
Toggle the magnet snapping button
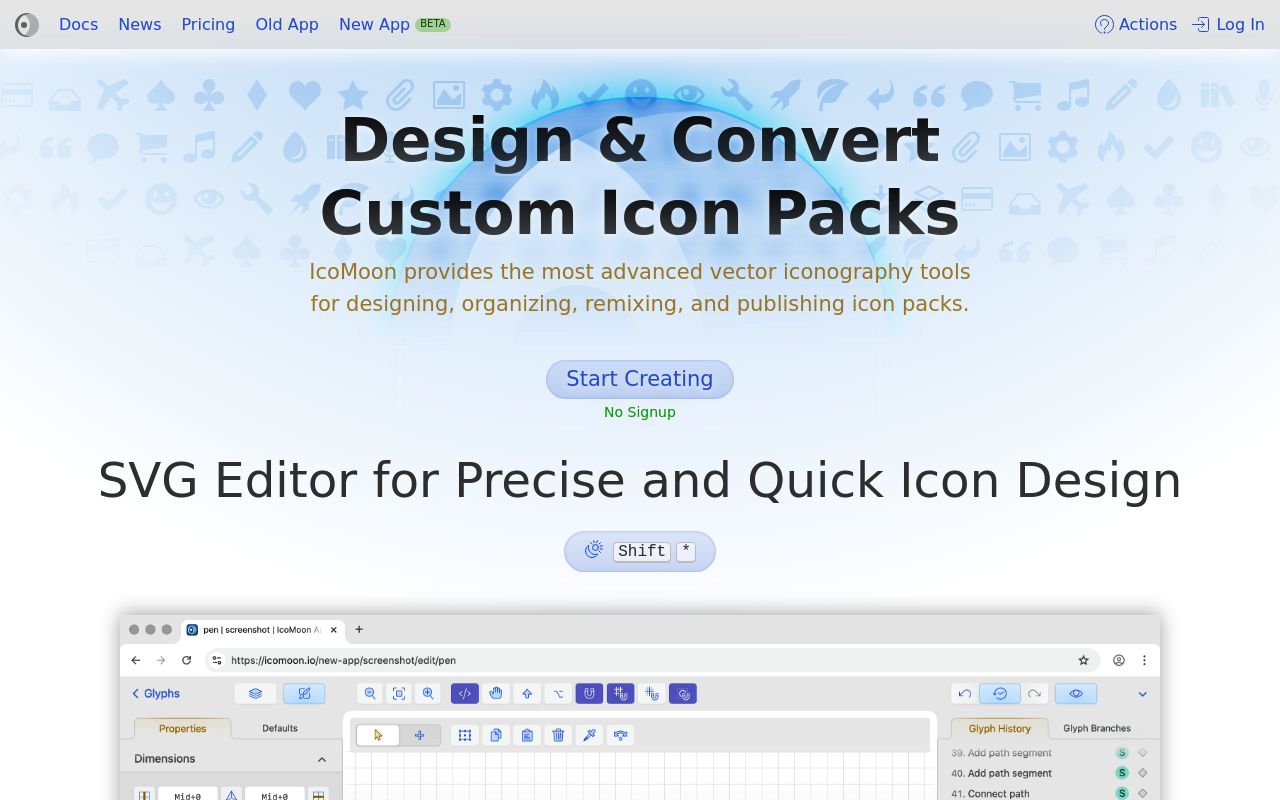tap(589, 693)
